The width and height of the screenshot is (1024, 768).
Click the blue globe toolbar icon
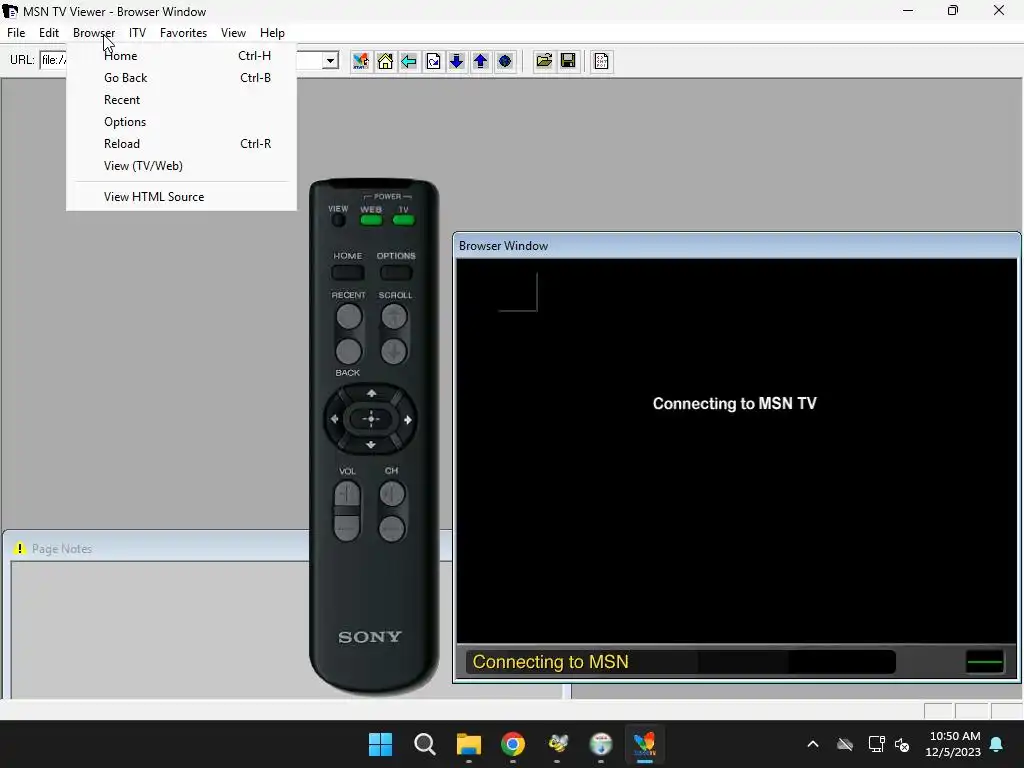coord(505,61)
